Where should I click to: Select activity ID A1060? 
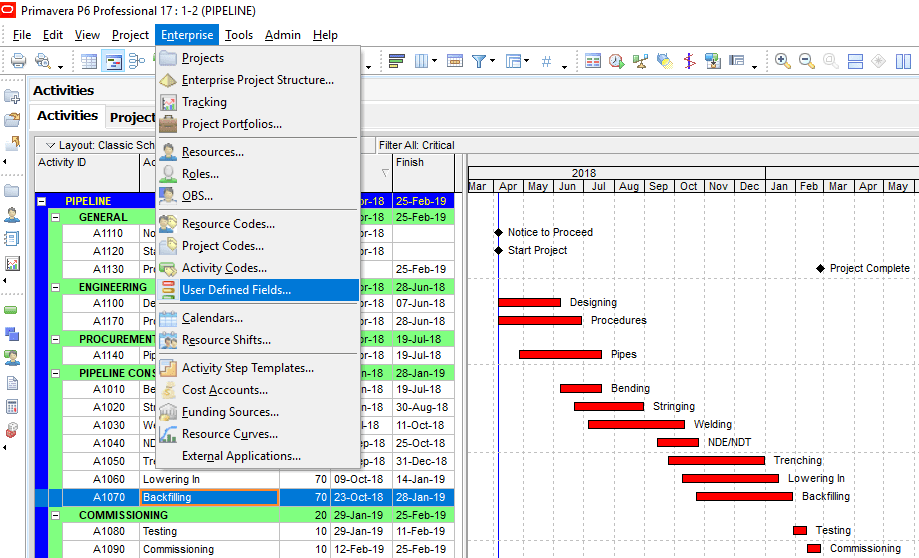(108, 479)
